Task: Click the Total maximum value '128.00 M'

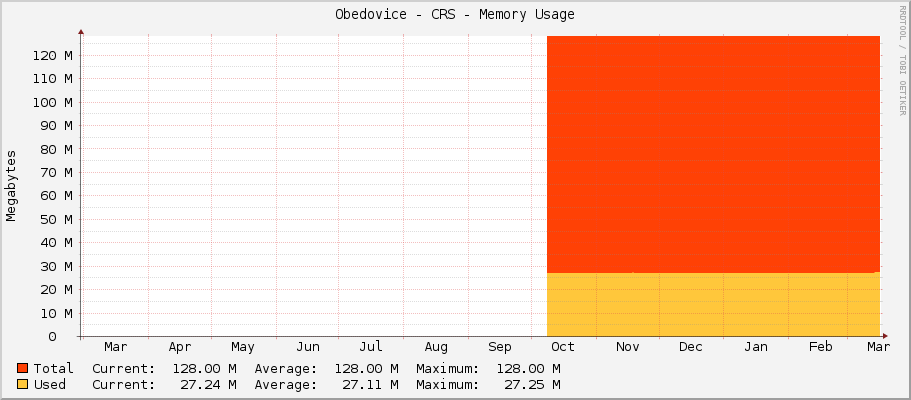Action: [529, 369]
